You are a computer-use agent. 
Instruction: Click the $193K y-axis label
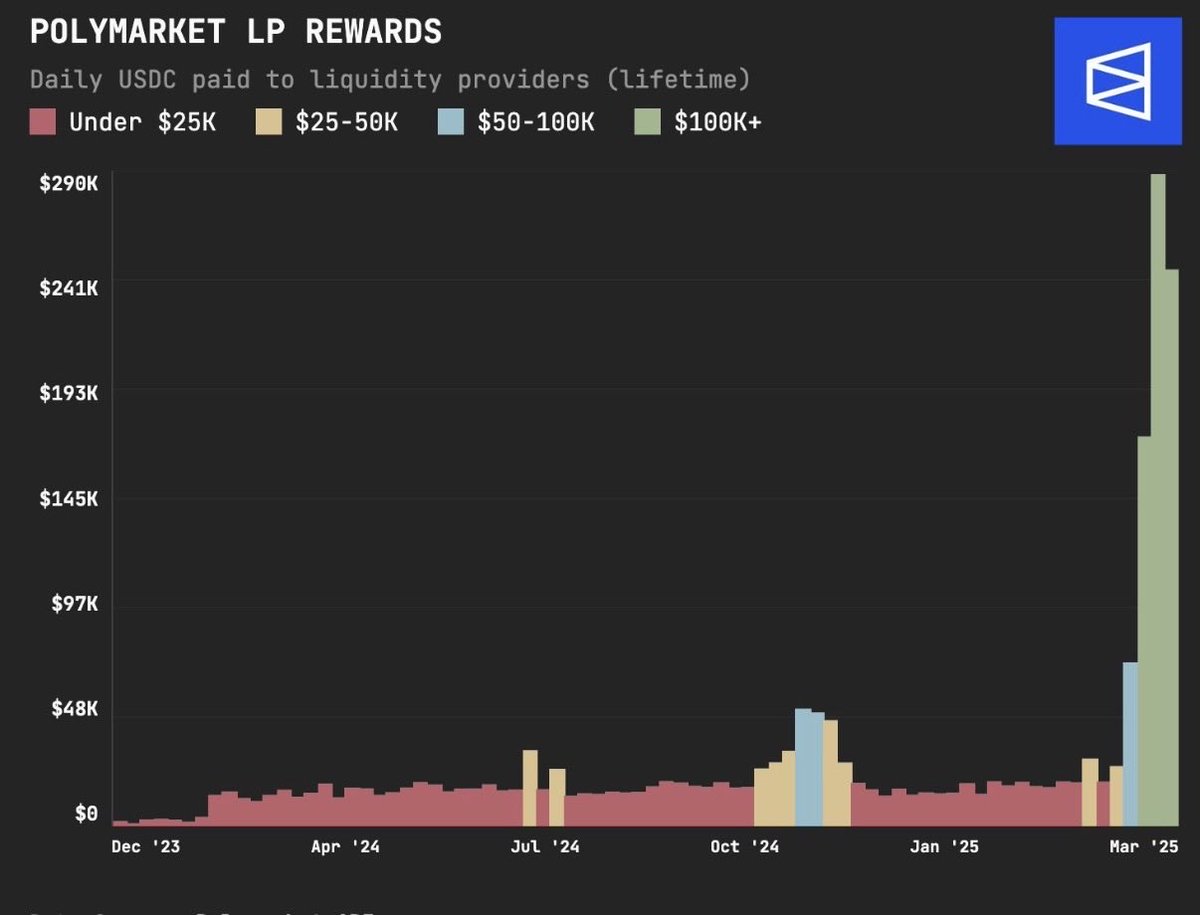(68, 392)
